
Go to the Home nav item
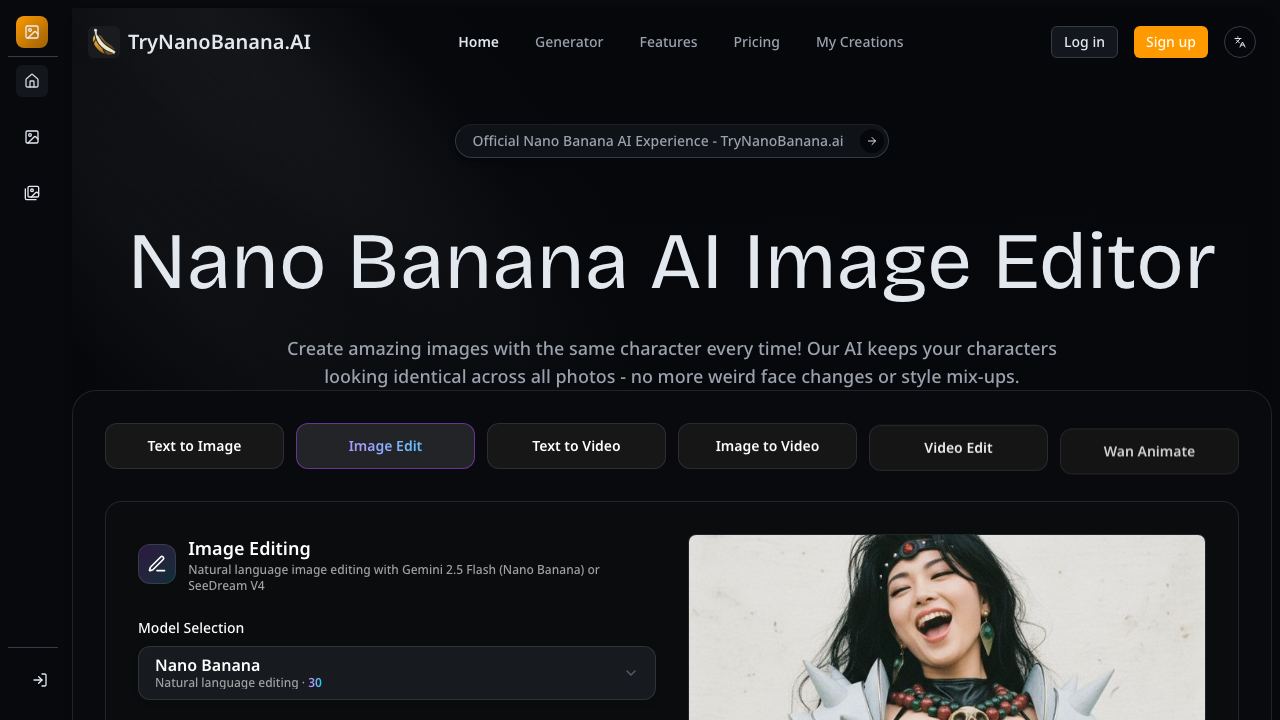pos(478,42)
